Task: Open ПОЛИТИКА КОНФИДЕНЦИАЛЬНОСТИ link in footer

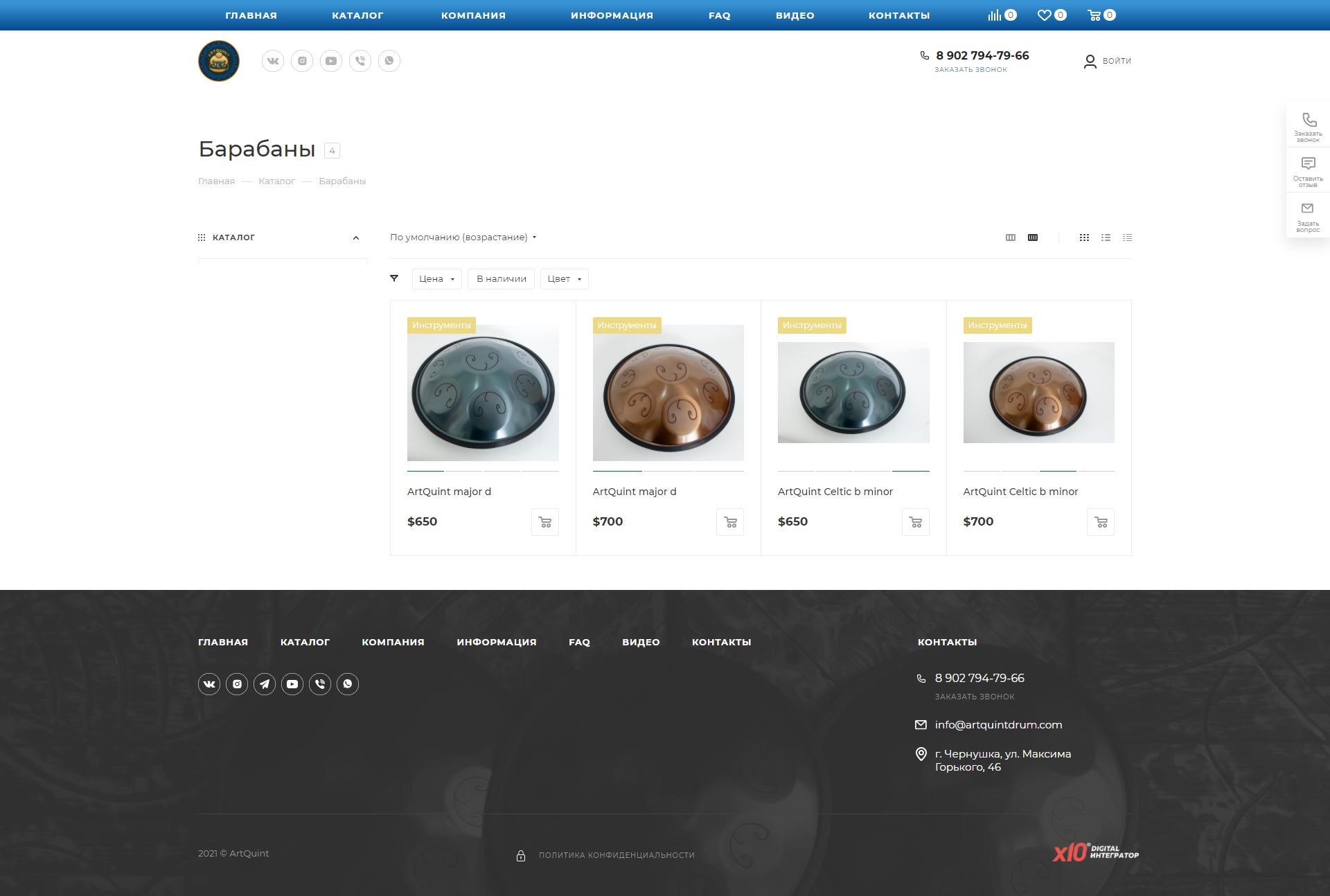Action: tap(617, 855)
